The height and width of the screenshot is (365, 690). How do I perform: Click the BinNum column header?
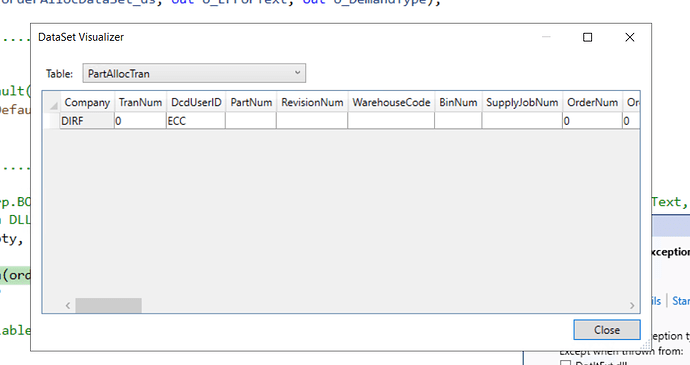(x=458, y=102)
